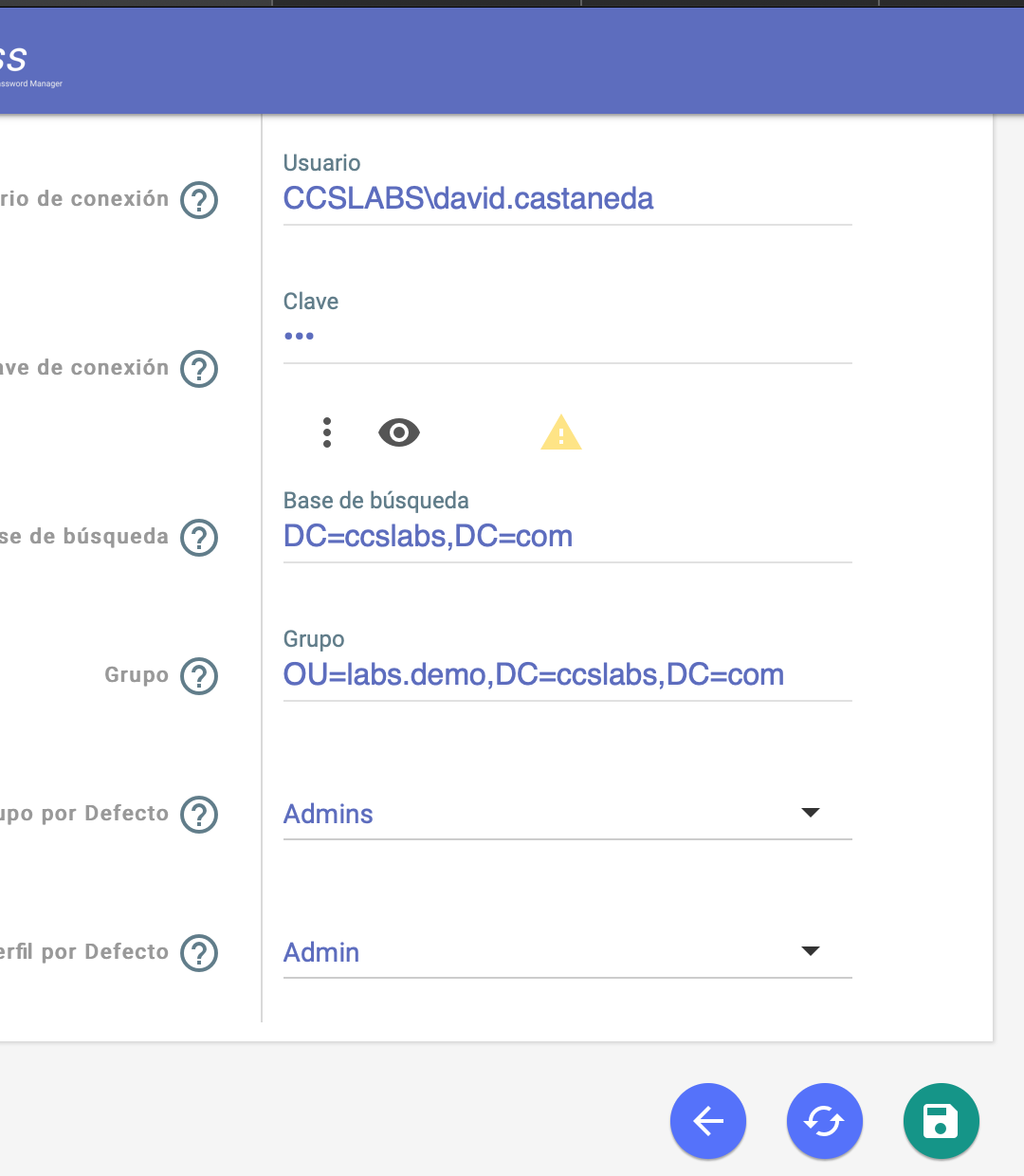Click the sync/refresh icon
The image size is (1024, 1176).
coord(824,1121)
